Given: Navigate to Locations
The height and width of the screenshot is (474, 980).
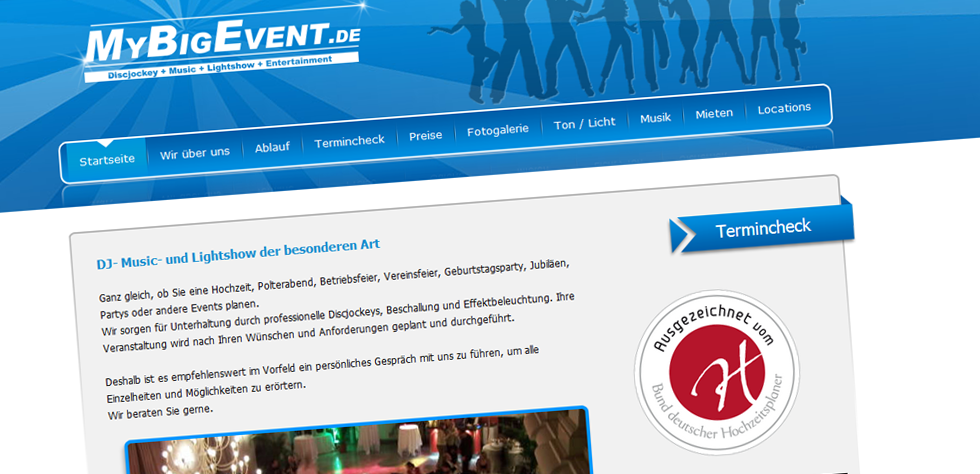Looking at the screenshot, I should click(784, 108).
